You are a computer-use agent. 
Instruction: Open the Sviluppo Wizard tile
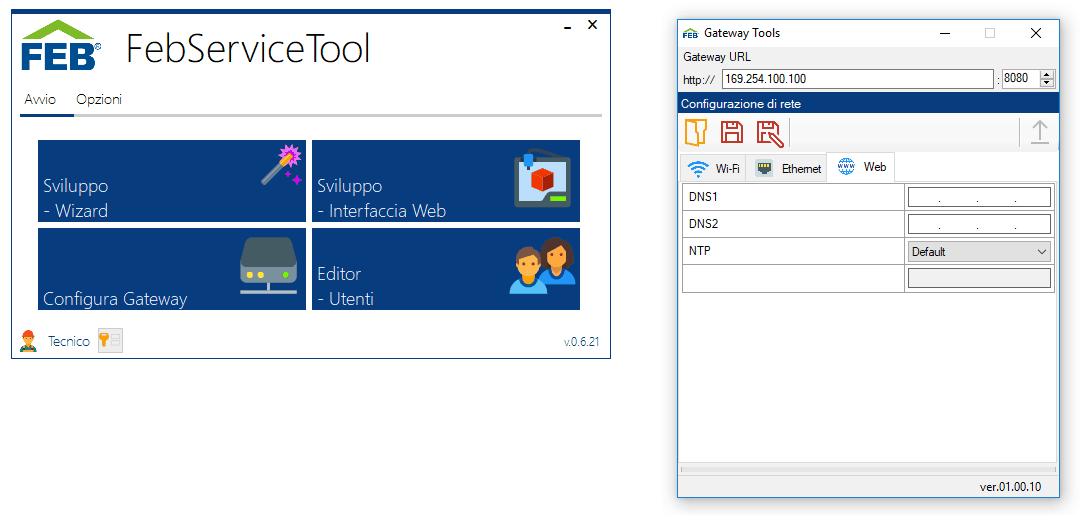click(172, 181)
